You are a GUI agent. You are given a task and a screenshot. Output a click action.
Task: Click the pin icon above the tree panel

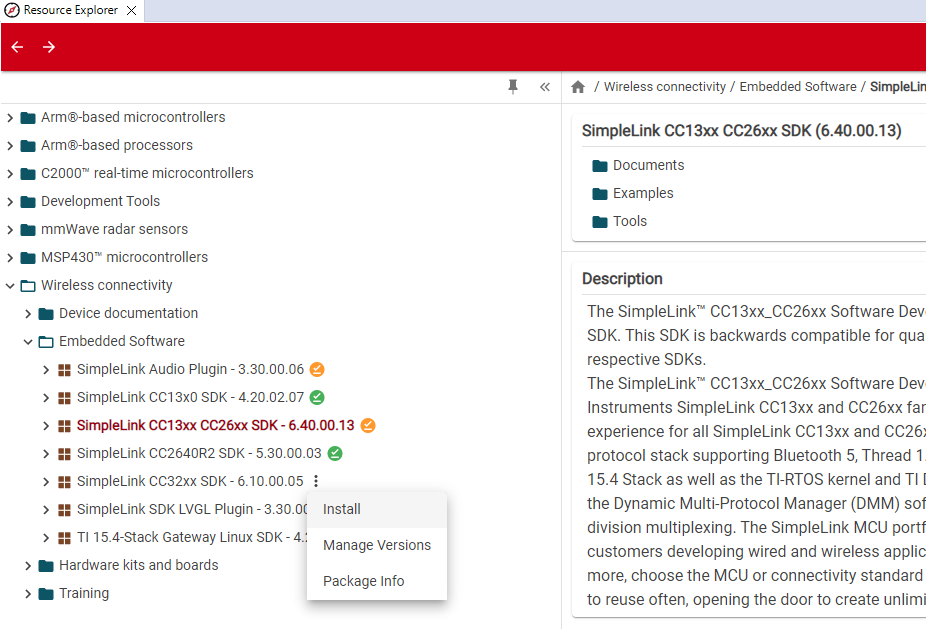(513, 87)
